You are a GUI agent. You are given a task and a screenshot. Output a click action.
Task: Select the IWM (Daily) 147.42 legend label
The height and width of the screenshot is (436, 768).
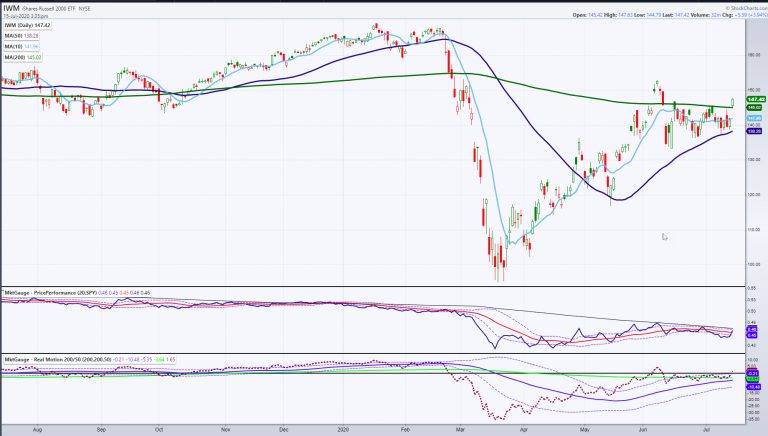(x=27, y=25)
